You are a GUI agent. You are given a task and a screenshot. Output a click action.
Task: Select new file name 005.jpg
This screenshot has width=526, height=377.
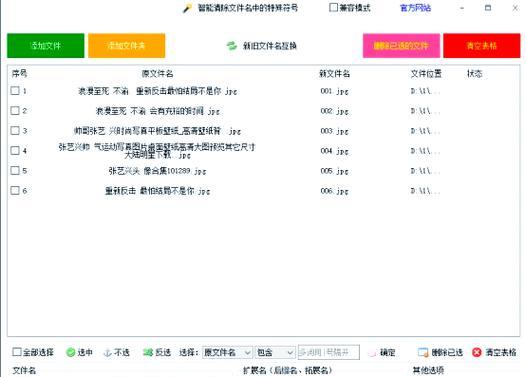click(x=334, y=171)
